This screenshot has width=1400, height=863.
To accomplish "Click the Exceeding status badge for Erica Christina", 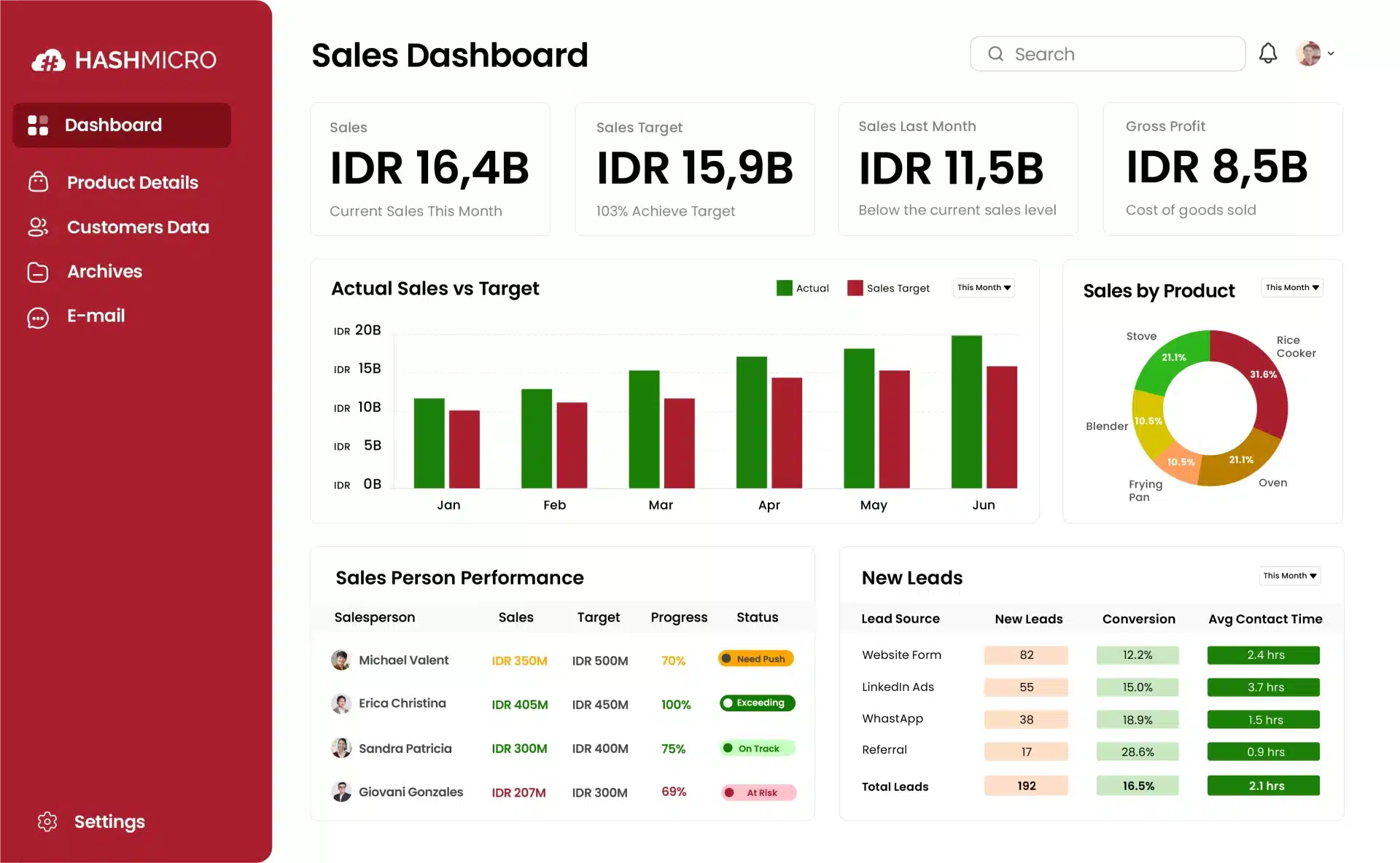I will pos(757,703).
